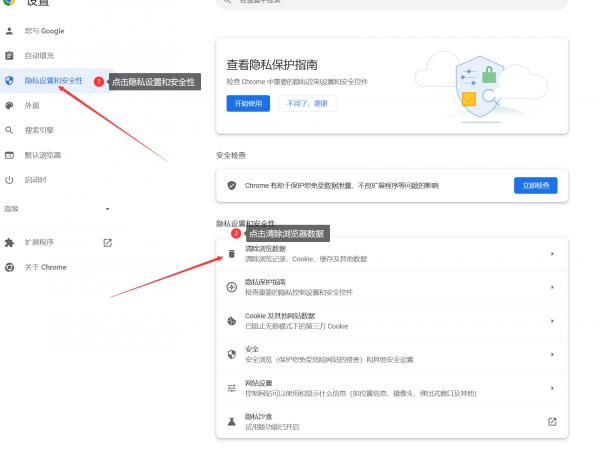
Task: Click the cookie icon in privacy list
Action: coord(232,320)
